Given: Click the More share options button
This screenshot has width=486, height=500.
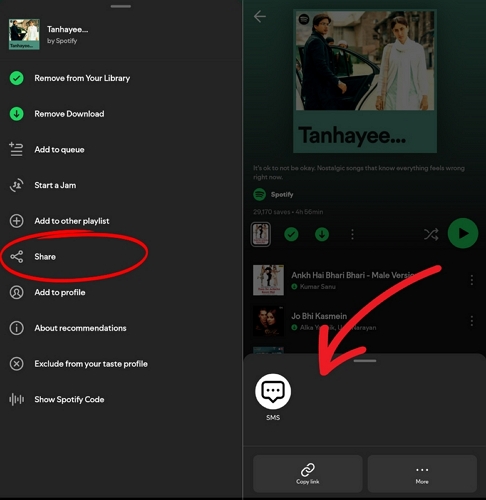Looking at the screenshot, I should point(422,474).
